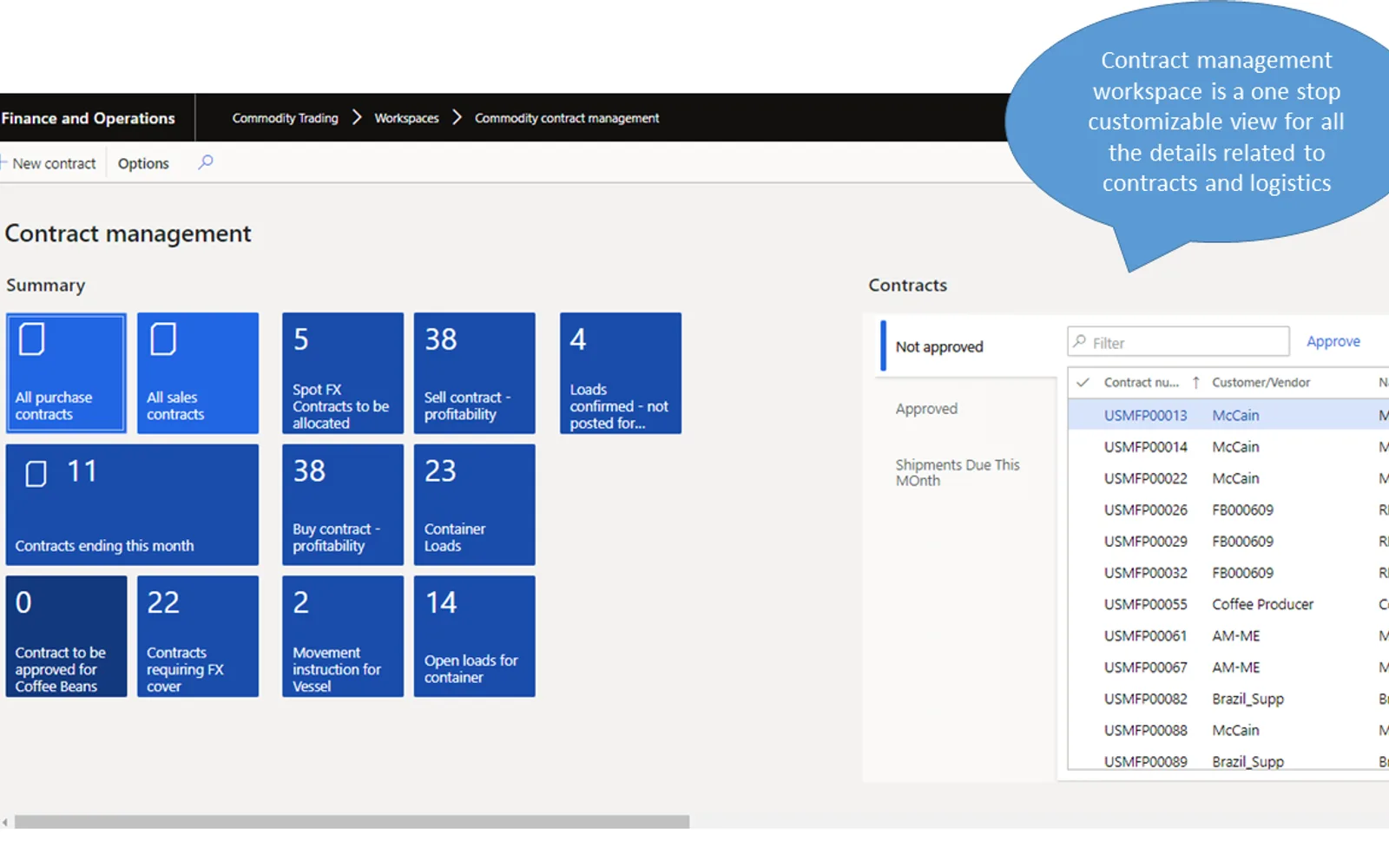Open contract USMFP00026

(x=1145, y=510)
